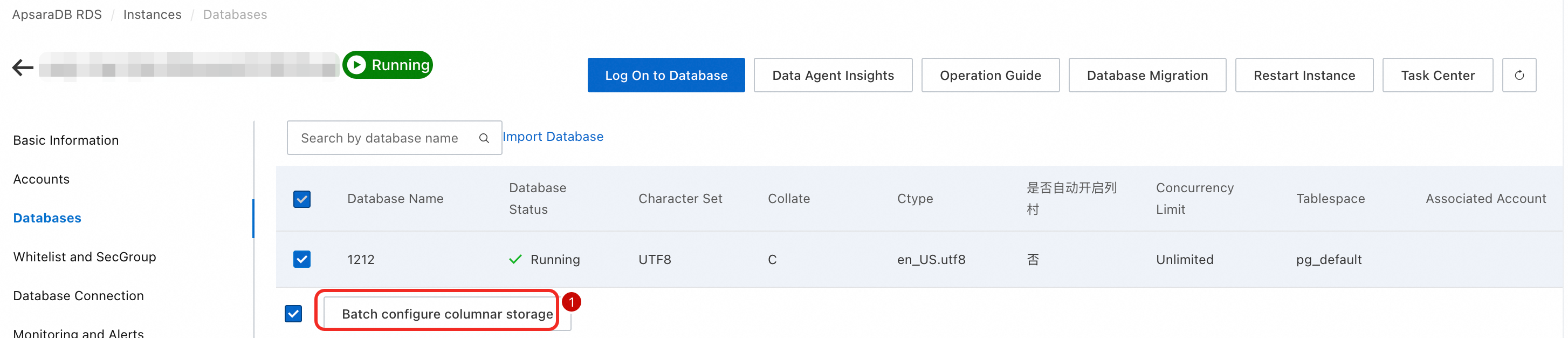This screenshot has height=338, width=1568.
Task: Toggle the select-all header checkbox
Action: pyautogui.click(x=302, y=199)
